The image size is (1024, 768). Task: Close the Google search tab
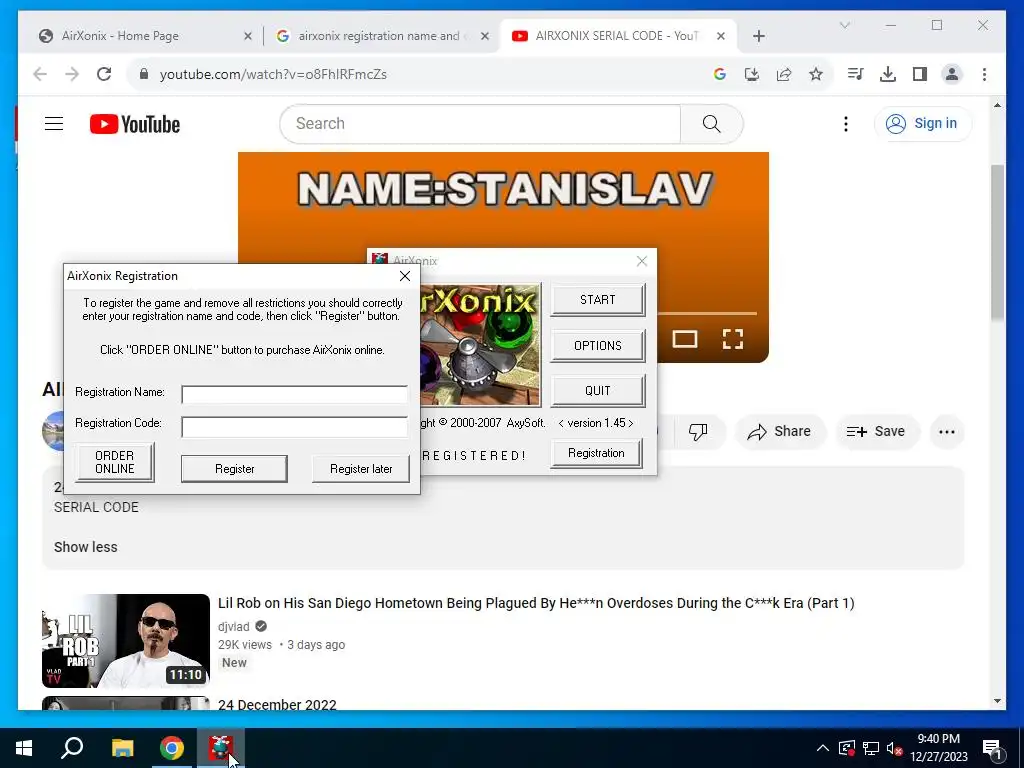[x=485, y=36]
